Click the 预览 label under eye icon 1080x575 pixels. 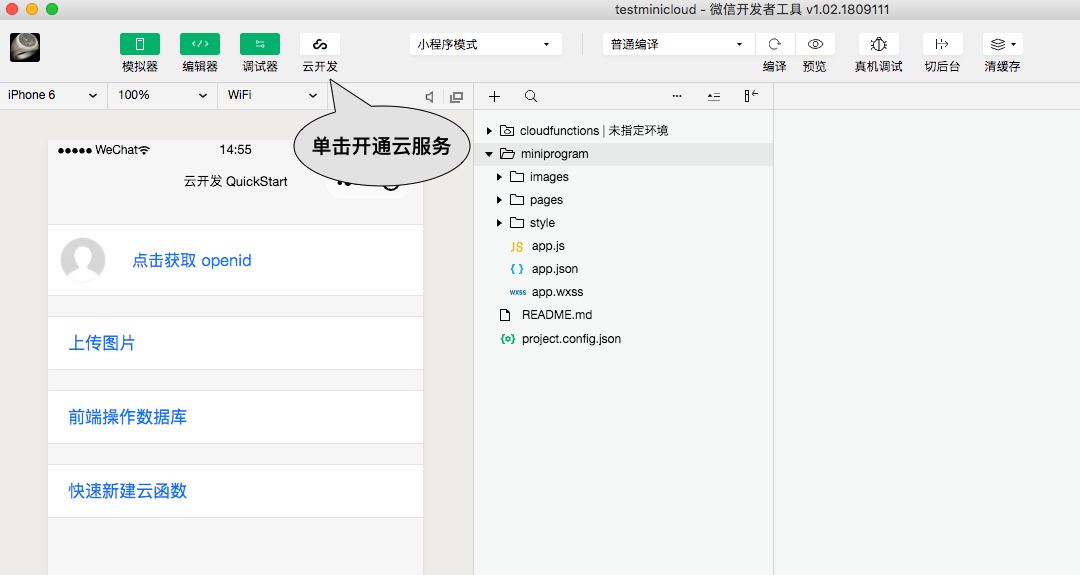815,67
